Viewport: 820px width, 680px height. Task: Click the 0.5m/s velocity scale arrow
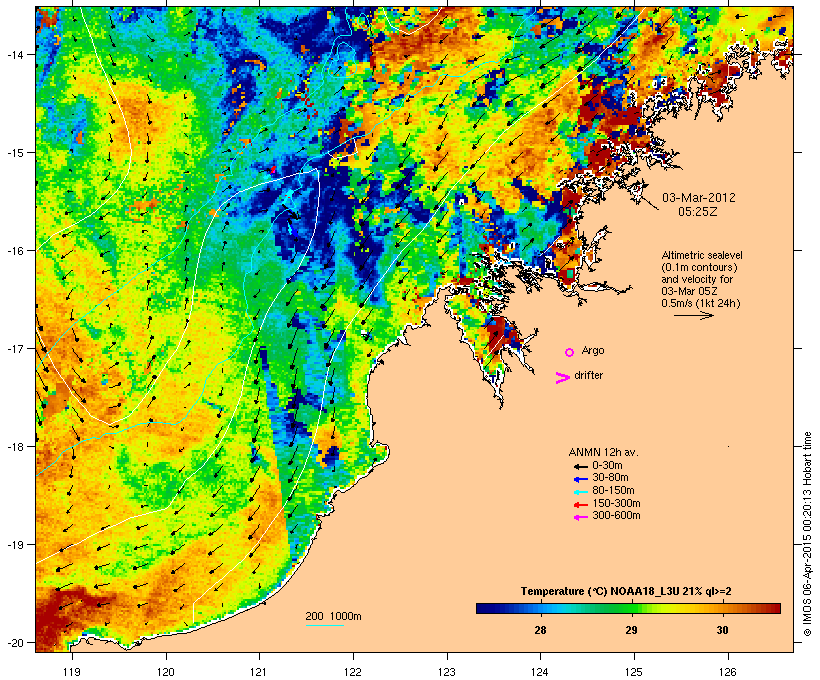point(693,315)
